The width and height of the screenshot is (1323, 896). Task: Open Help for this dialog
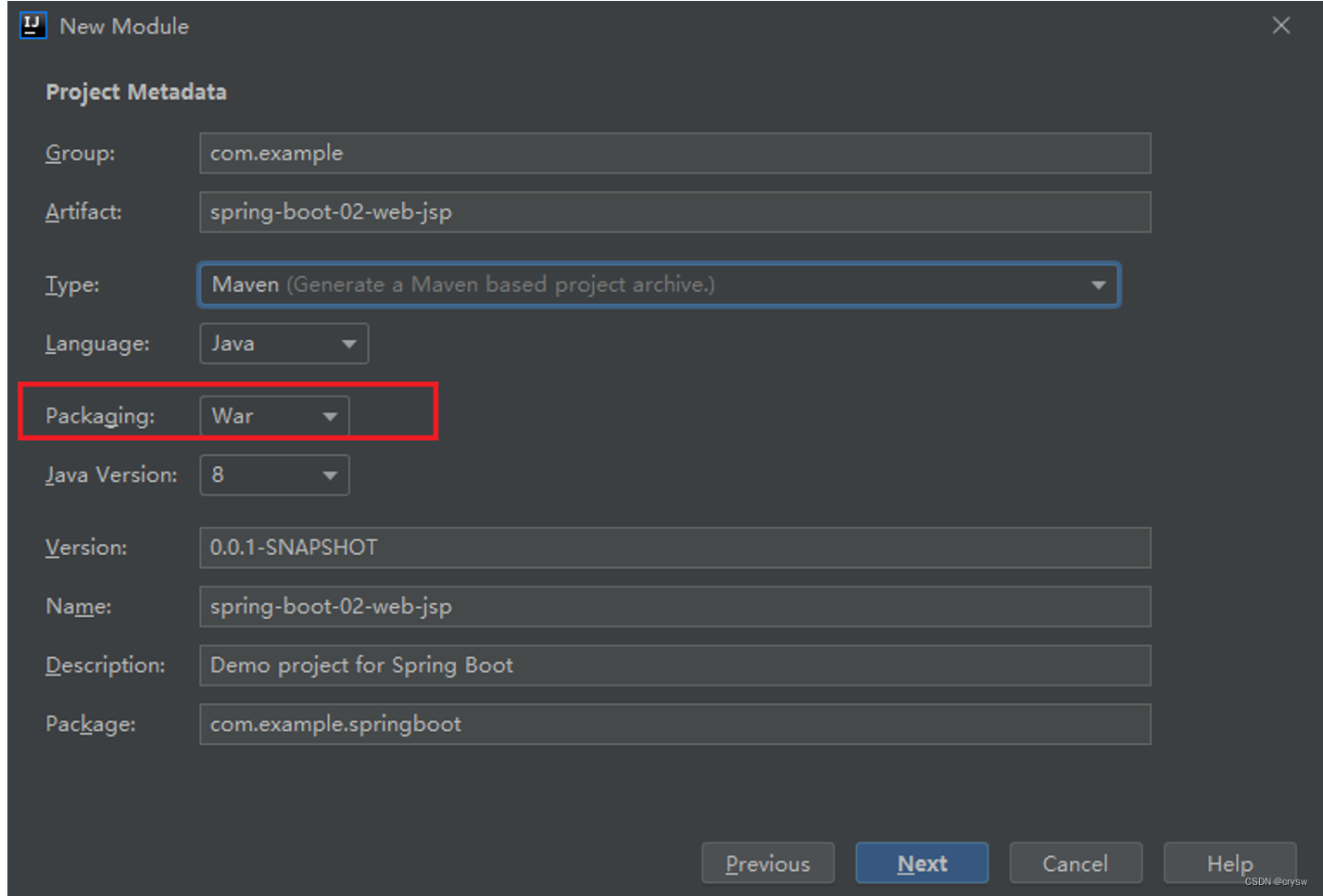pyautogui.click(x=1229, y=864)
